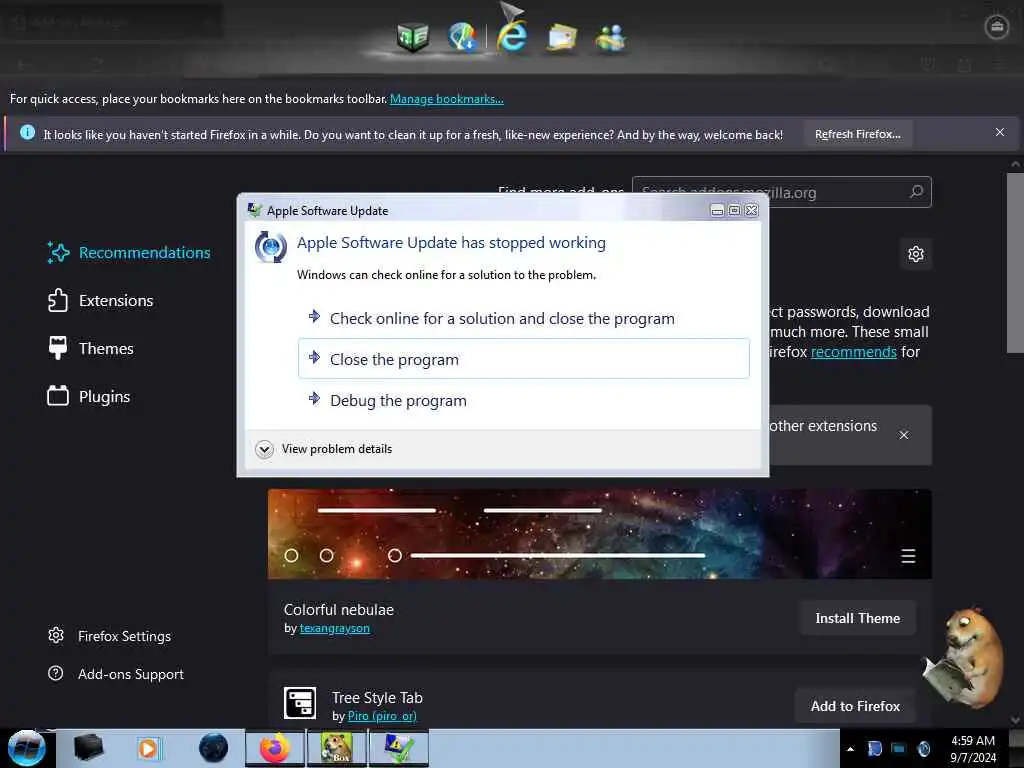Click the Add-ons Support question icon
Screen dimensions: 1024x768
point(56,673)
